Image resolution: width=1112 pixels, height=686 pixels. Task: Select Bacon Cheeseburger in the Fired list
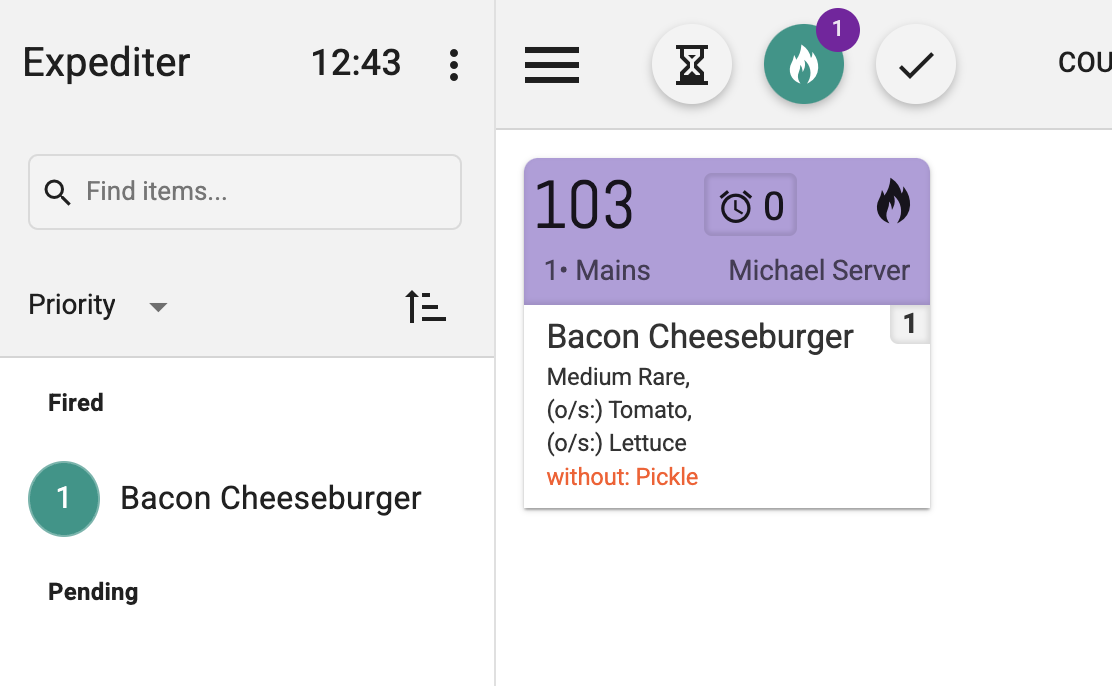coord(271,498)
